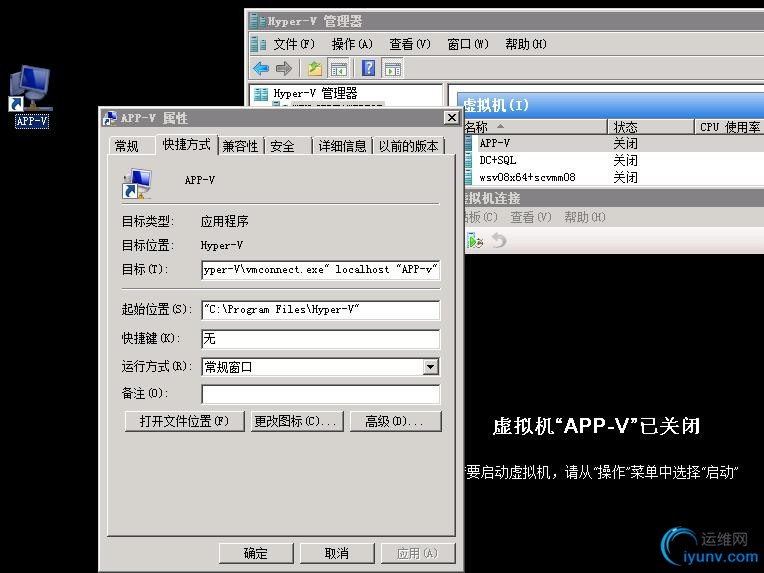The image size is (764, 573).
Task: Click the 关闭 status of DC+SQL
Action: coord(626,160)
